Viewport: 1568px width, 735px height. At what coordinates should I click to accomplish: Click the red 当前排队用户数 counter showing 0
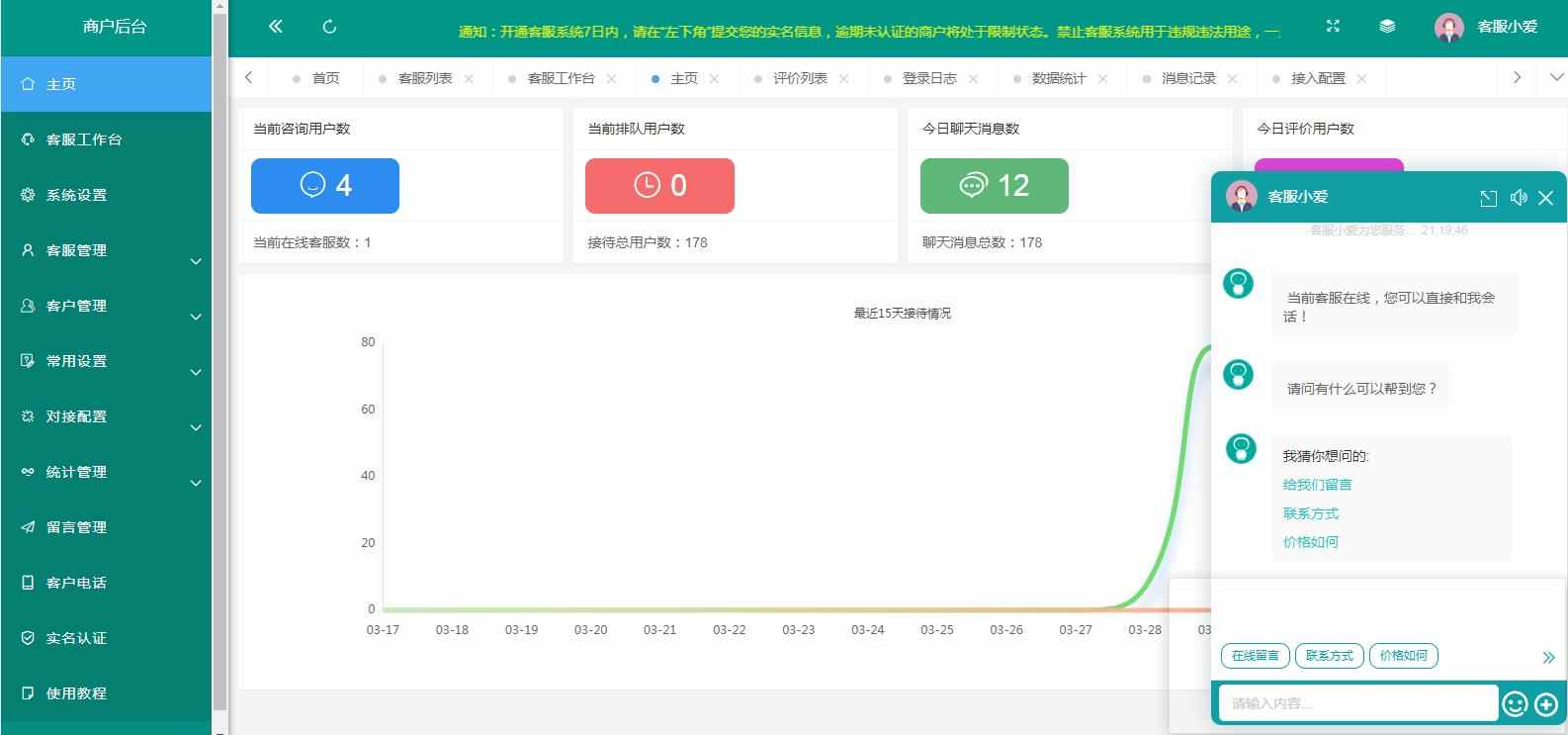pos(659,186)
